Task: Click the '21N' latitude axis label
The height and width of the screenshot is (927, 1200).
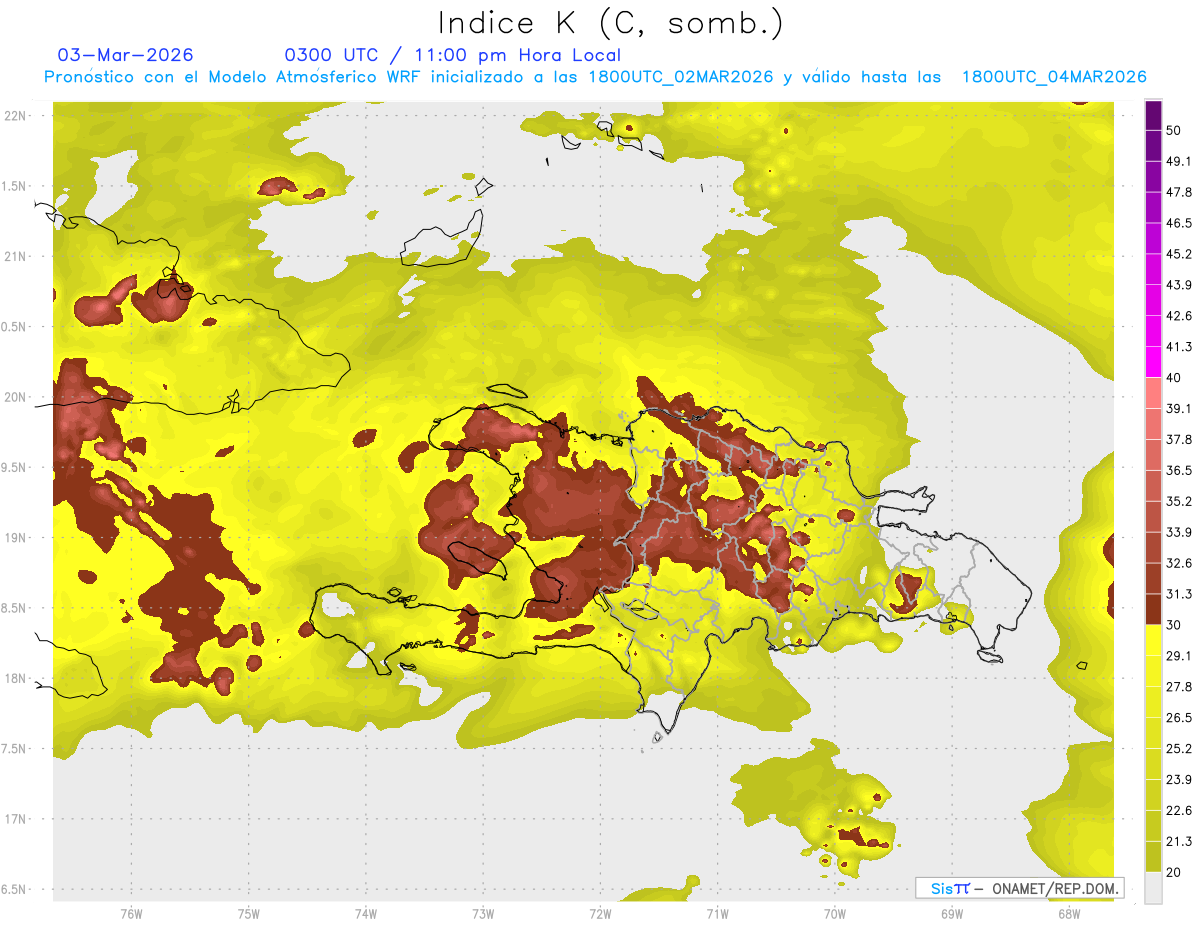Action: 15,256
